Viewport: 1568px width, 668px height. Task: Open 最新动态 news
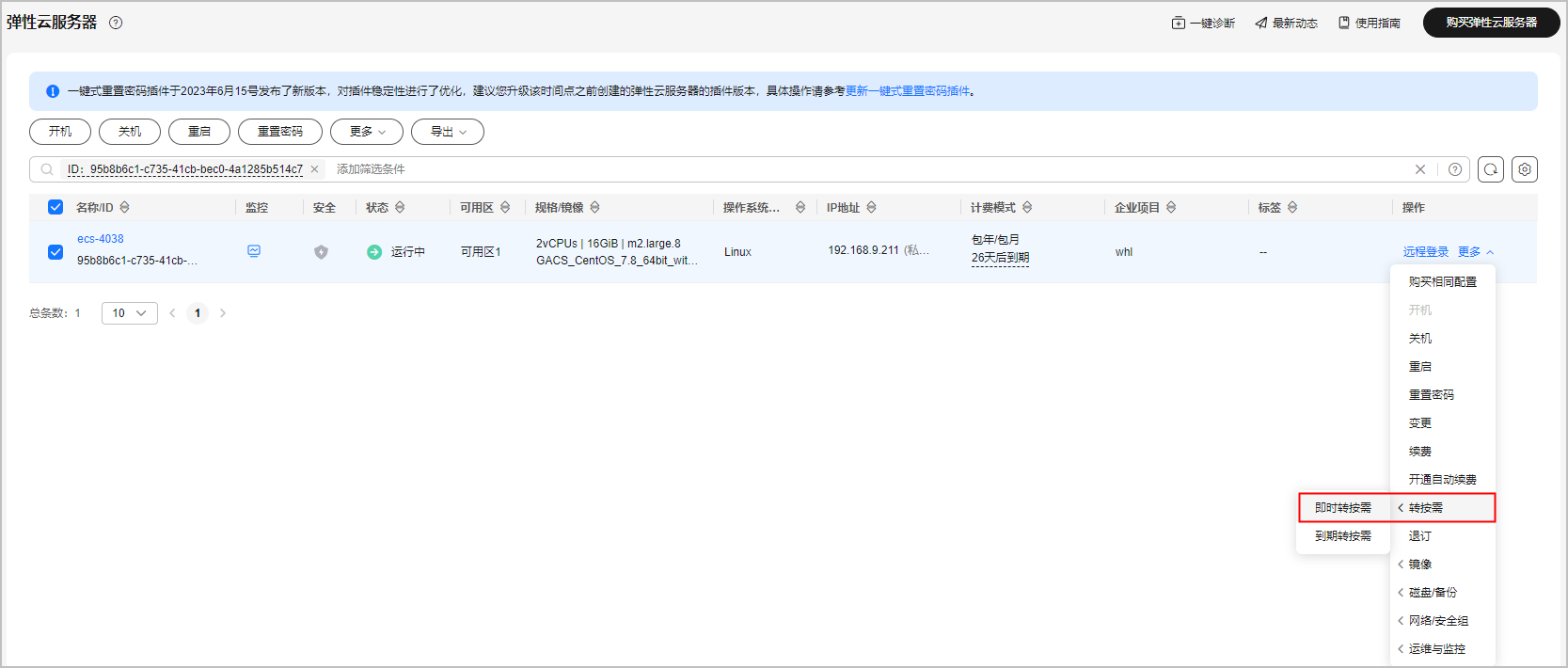click(x=1286, y=23)
